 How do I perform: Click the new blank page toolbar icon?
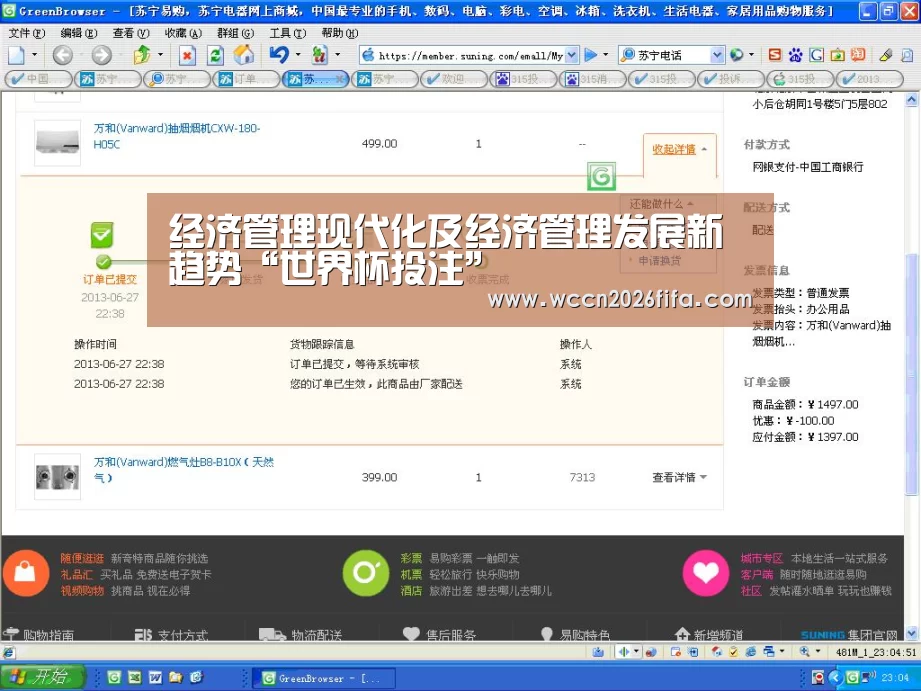coord(16,55)
